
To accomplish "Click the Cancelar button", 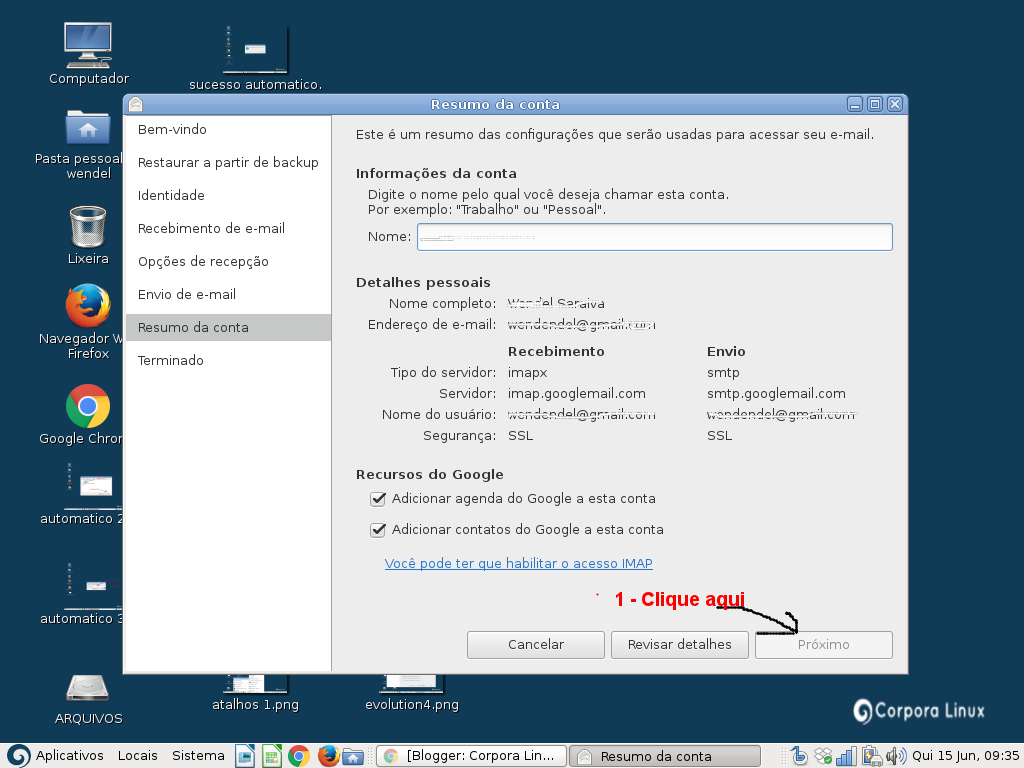I will click(535, 644).
